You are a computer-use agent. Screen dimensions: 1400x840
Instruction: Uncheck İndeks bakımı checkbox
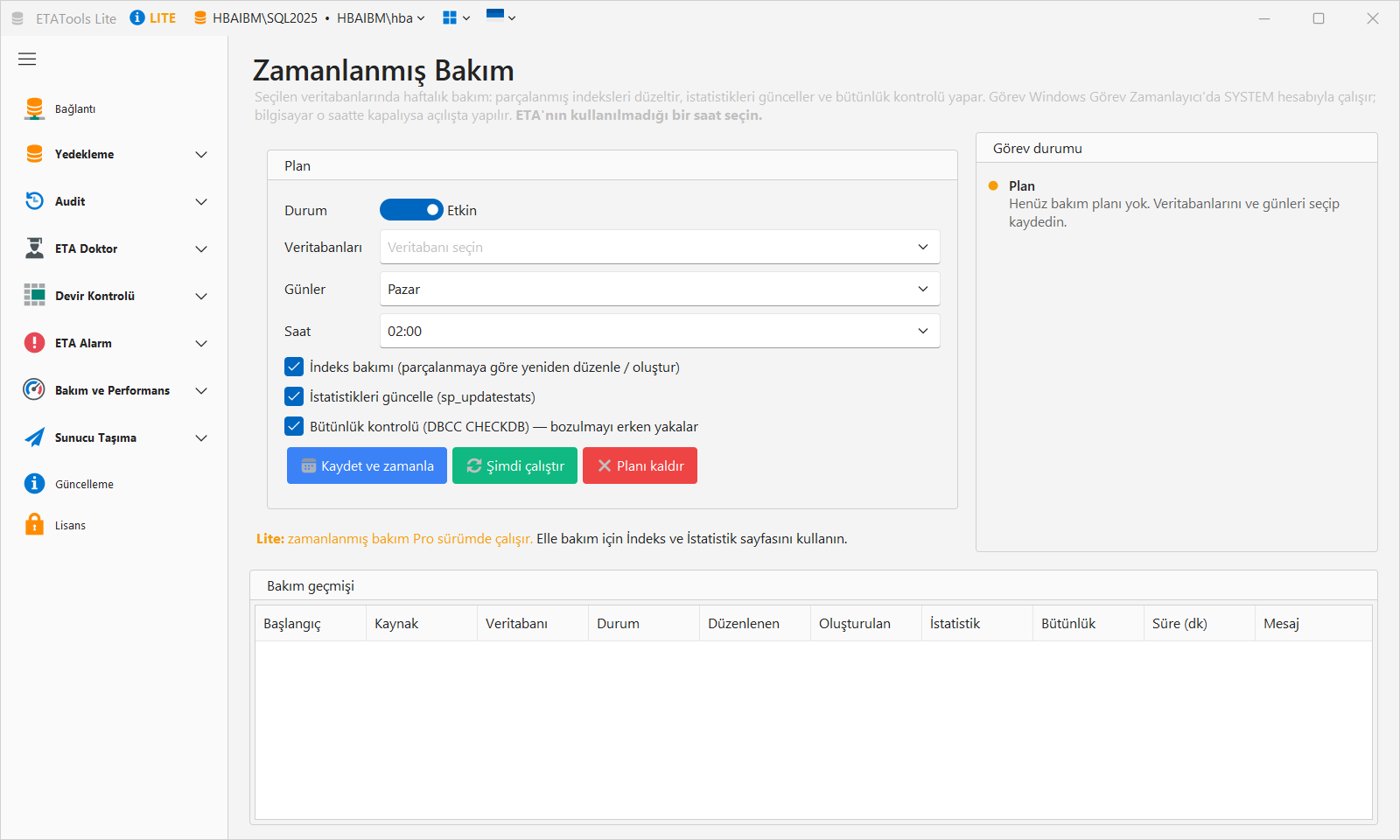pyautogui.click(x=294, y=367)
